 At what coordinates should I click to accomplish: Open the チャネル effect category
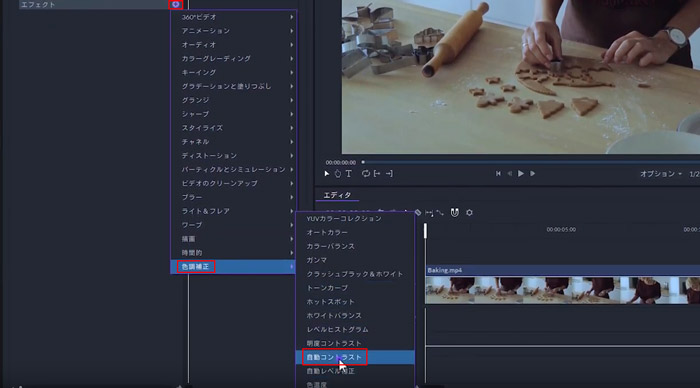tap(233, 142)
